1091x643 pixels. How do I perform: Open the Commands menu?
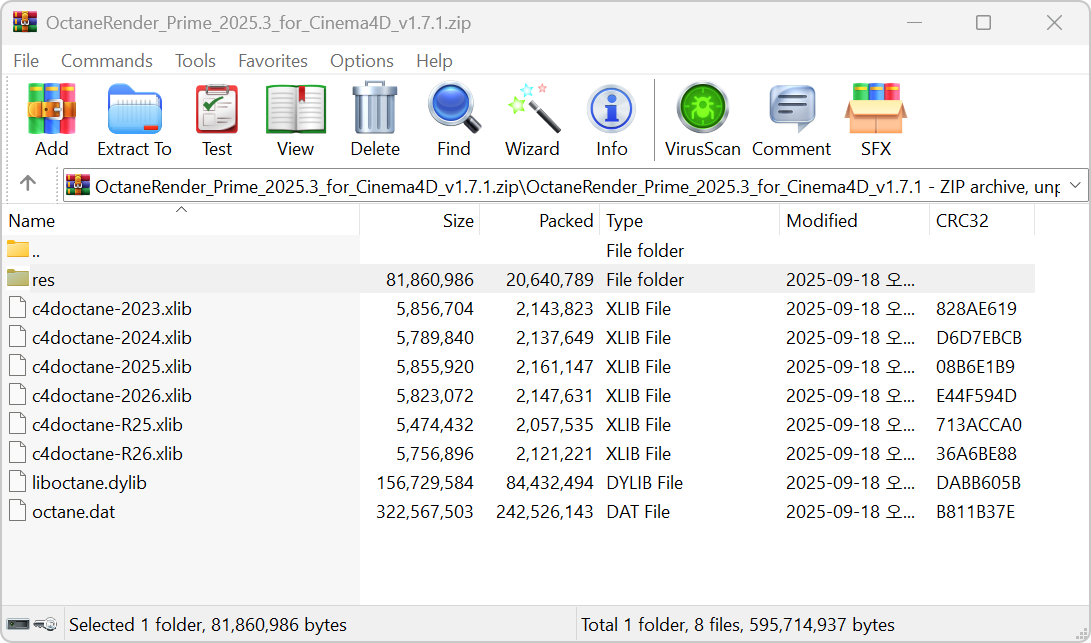coord(107,61)
